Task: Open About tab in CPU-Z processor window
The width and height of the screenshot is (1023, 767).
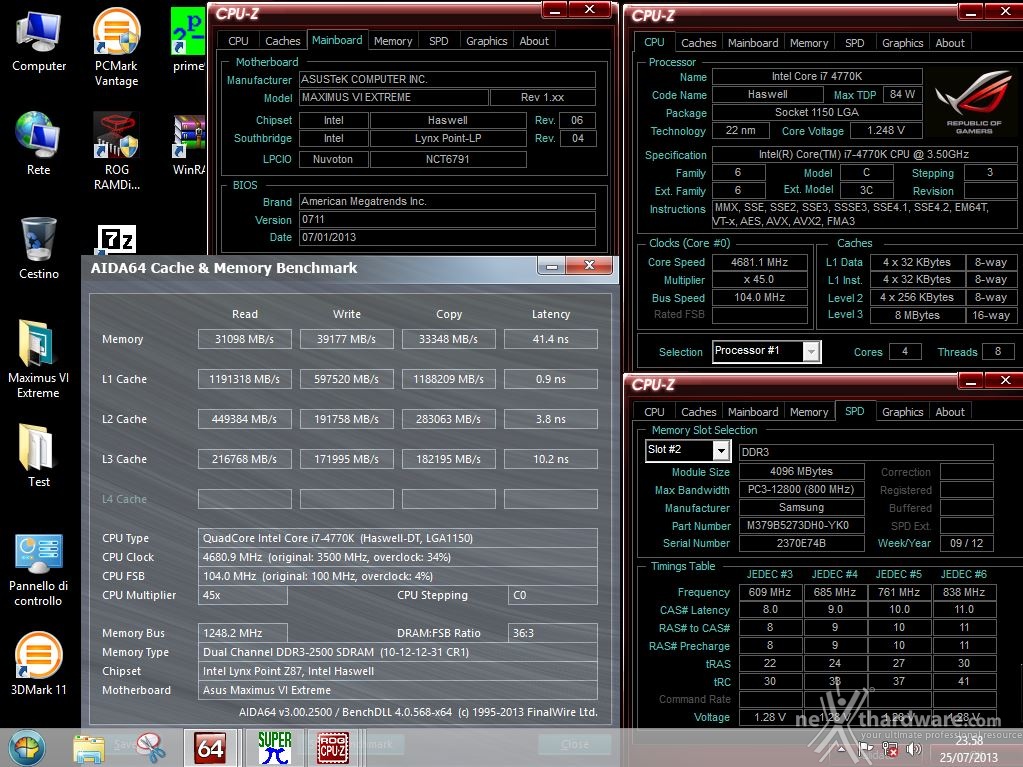Action: pyautogui.click(x=949, y=43)
